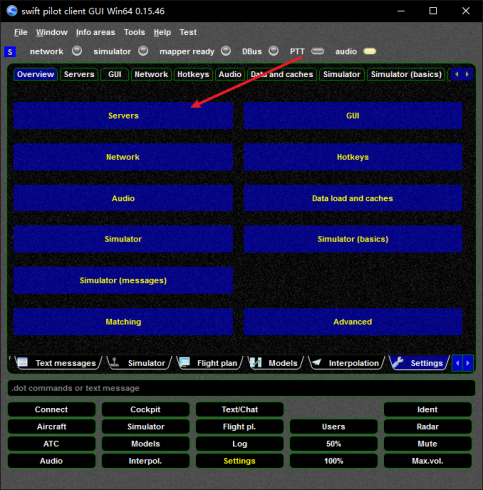Screen dimensions: 483x490
Task: Click the large blue GUI button
Action: 353,116
